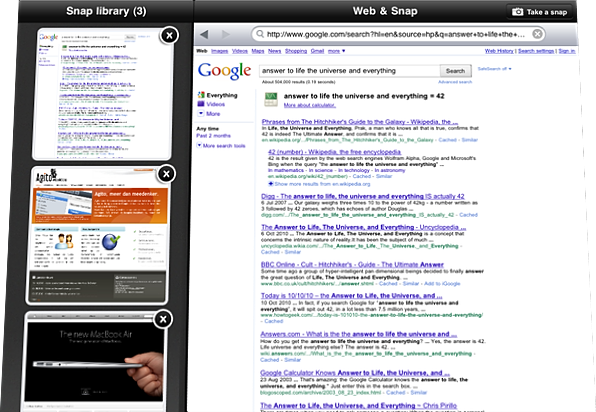Expand More in the left sidebar
This screenshot has height=412, width=596.
click(x=209, y=114)
